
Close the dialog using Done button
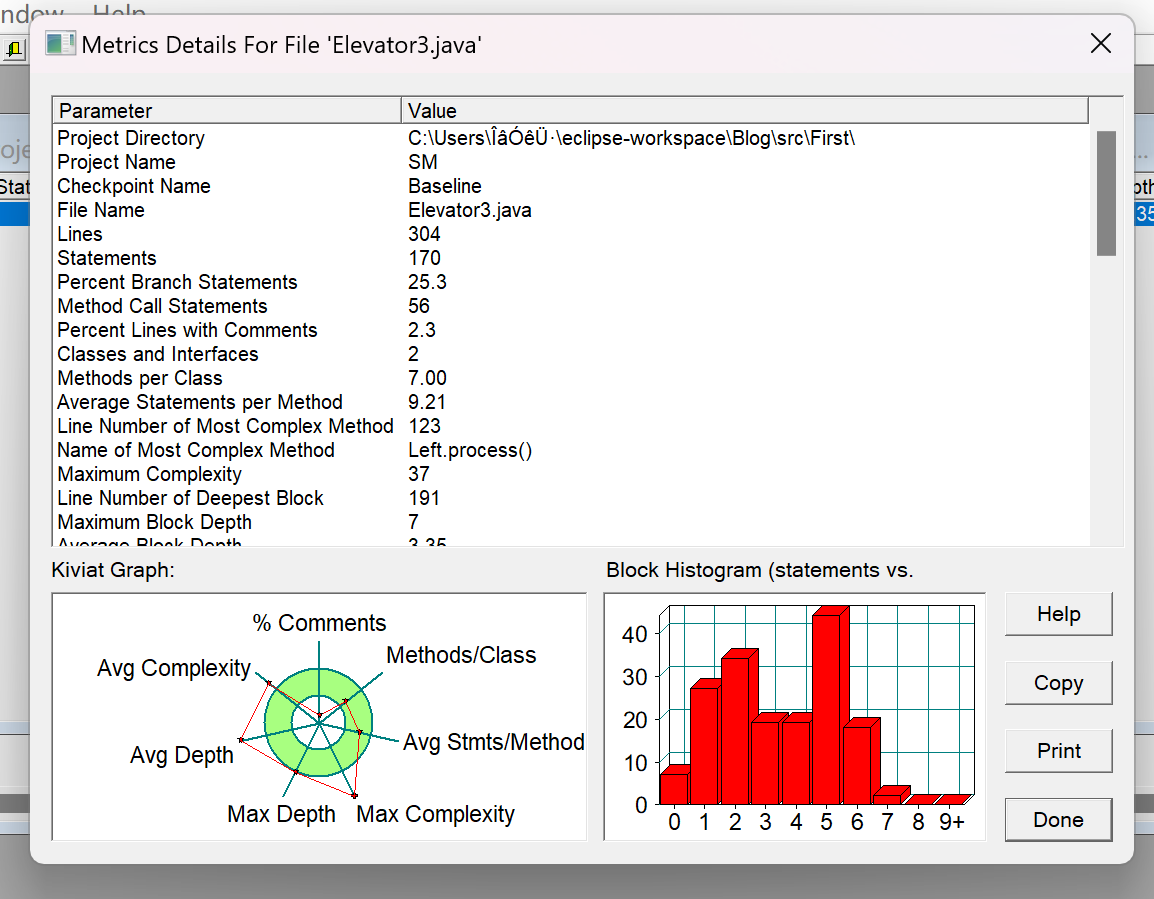[1058, 820]
